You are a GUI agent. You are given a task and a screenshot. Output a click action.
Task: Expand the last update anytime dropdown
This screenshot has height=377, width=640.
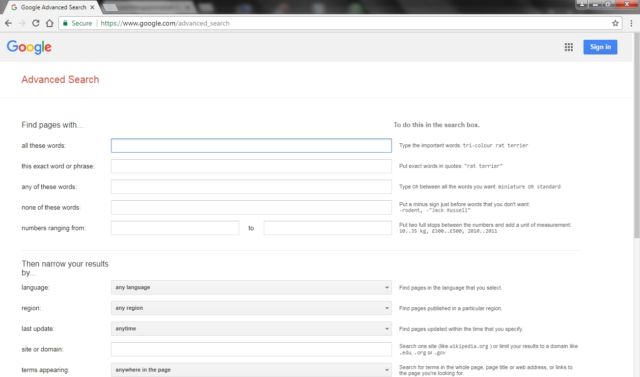(251, 328)
